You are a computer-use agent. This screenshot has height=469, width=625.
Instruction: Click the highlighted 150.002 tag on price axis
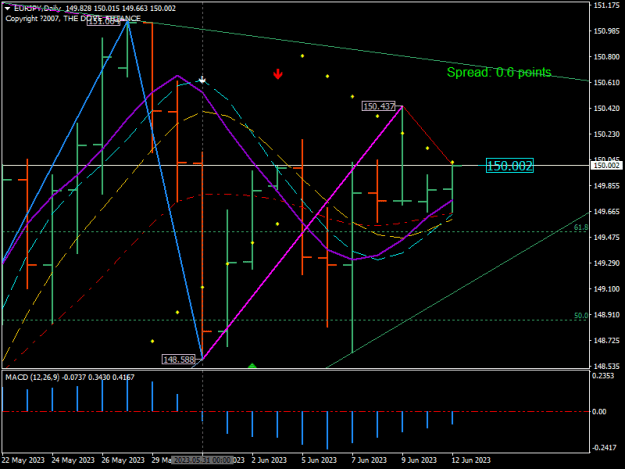607,165
